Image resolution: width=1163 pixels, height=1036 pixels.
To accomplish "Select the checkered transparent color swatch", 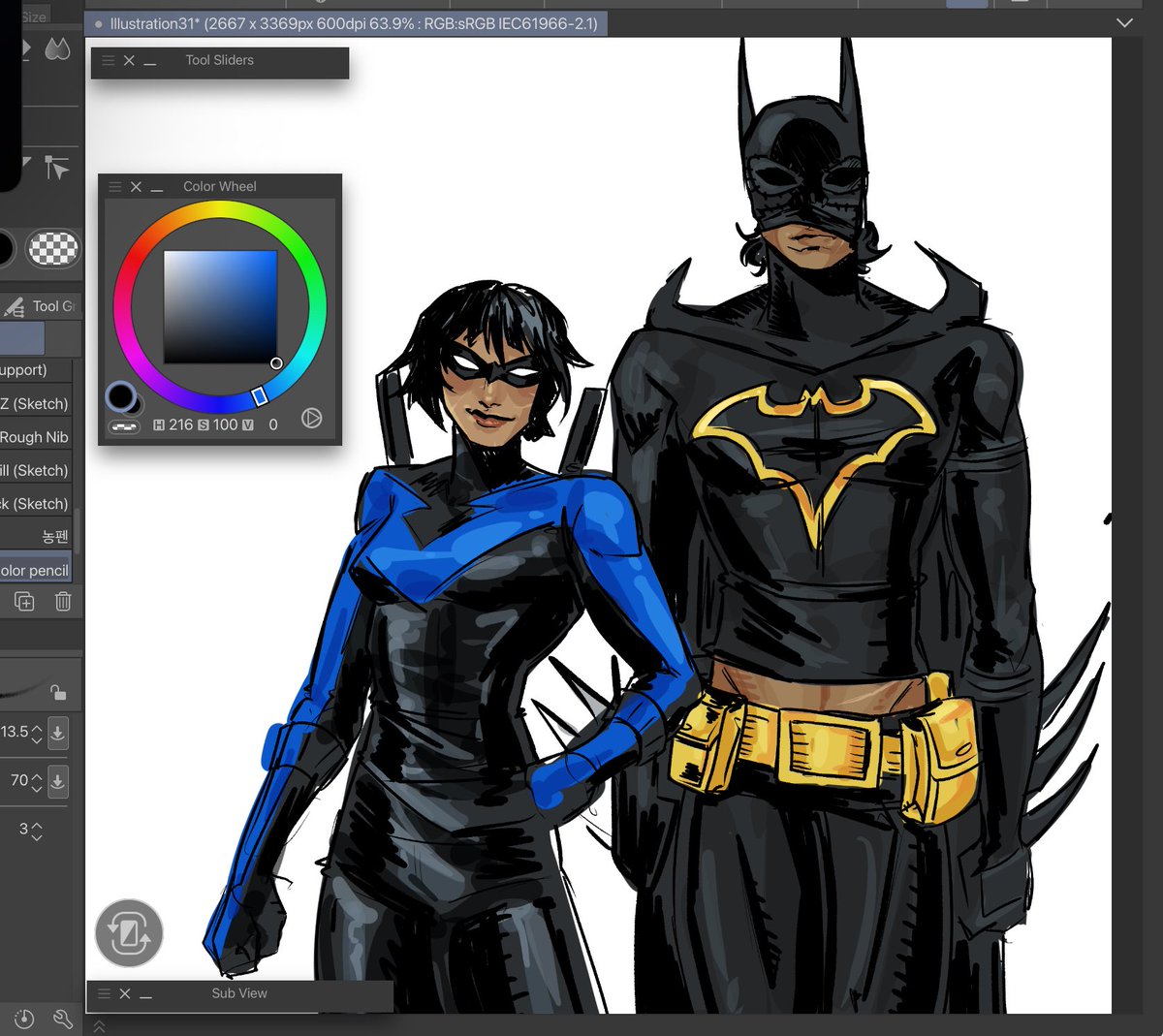I will pos(52,249).
